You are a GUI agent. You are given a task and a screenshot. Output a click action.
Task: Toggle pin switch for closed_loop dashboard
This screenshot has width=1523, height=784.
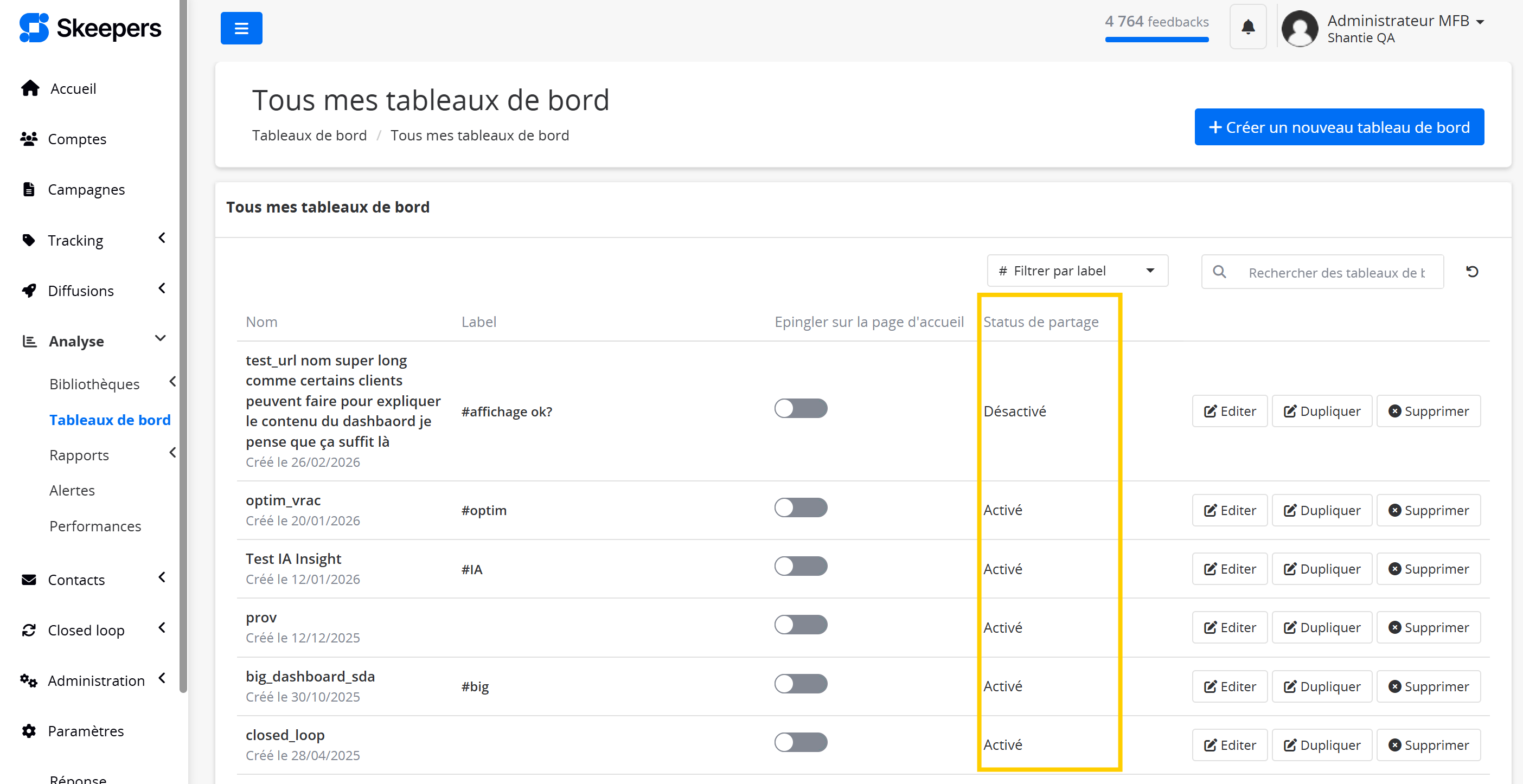coord(801,742)
